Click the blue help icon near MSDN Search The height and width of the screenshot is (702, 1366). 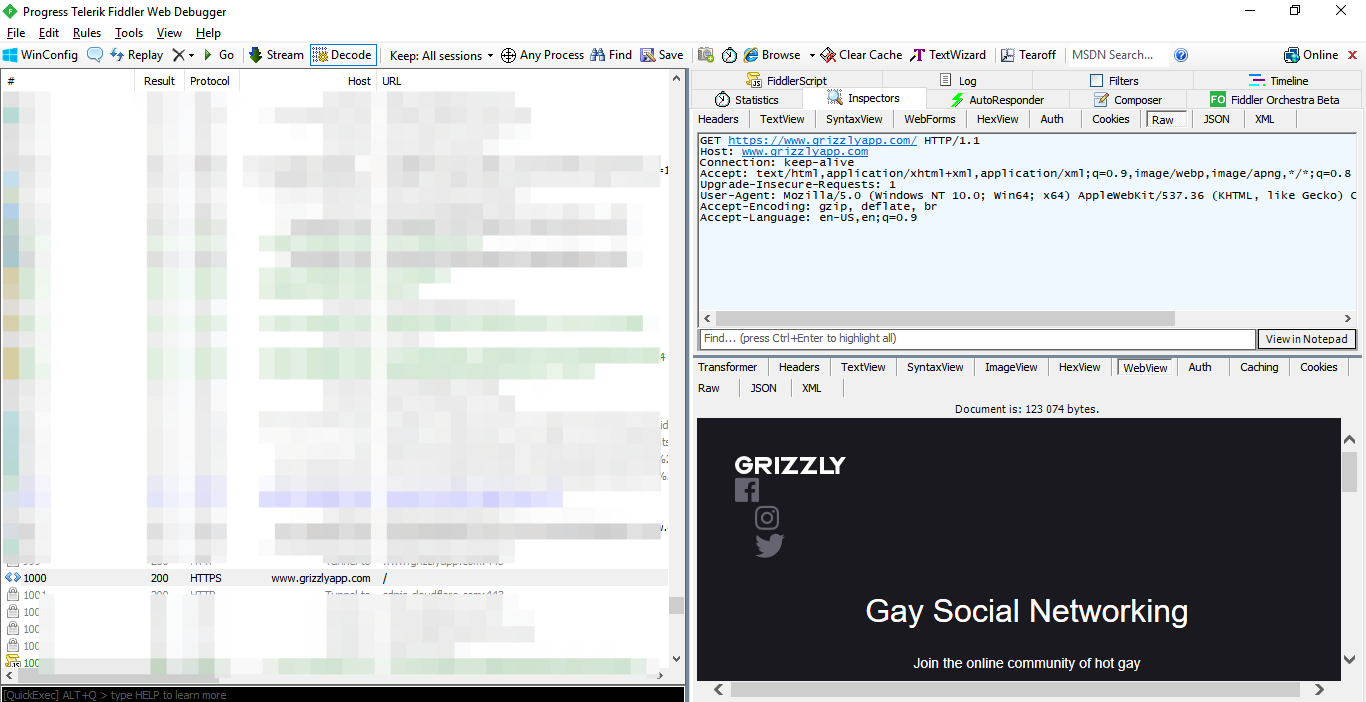pyautogui.click(x=1181, y=55)
